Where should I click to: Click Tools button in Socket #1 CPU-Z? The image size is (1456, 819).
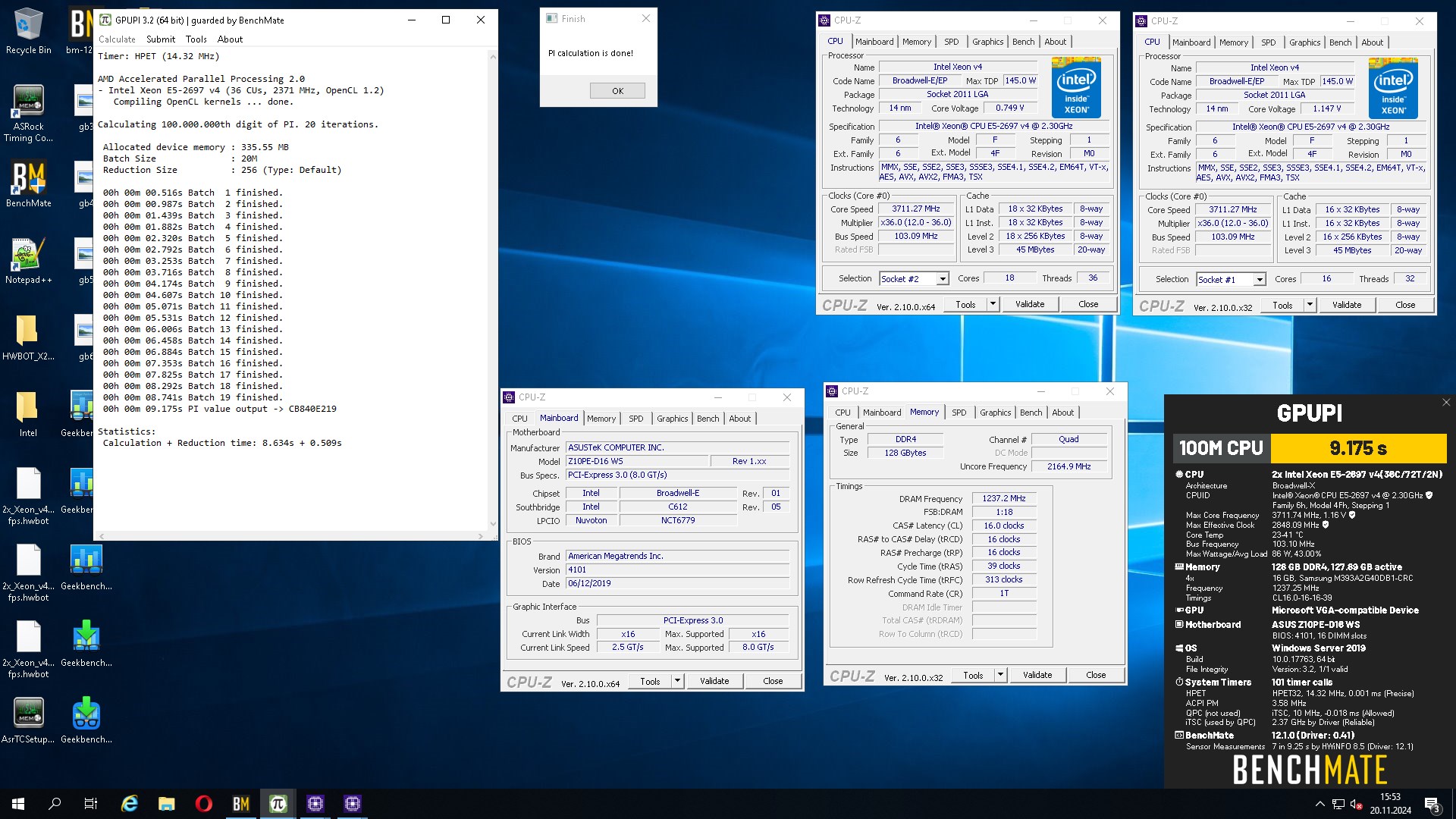click(x=1282, y=305)
